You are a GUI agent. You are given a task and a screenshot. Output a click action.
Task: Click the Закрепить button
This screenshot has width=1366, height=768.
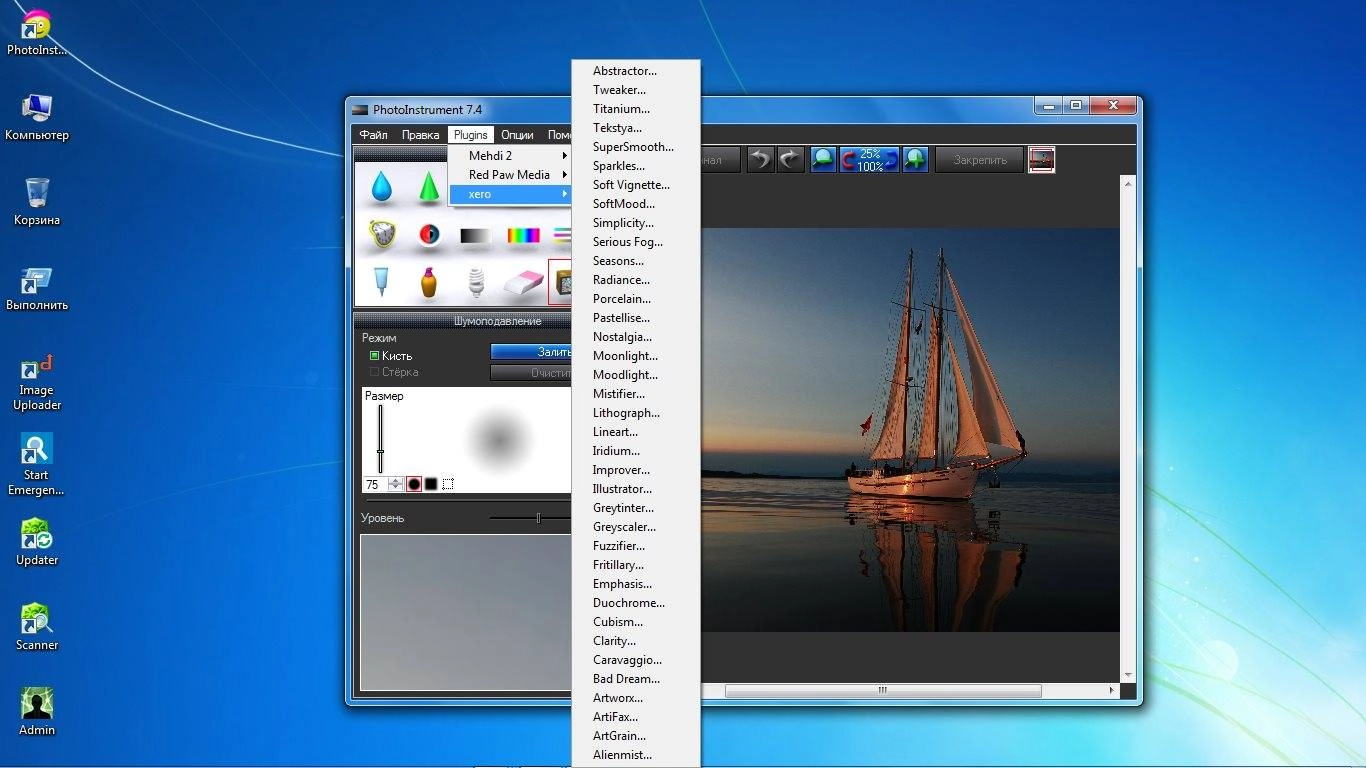980,159
